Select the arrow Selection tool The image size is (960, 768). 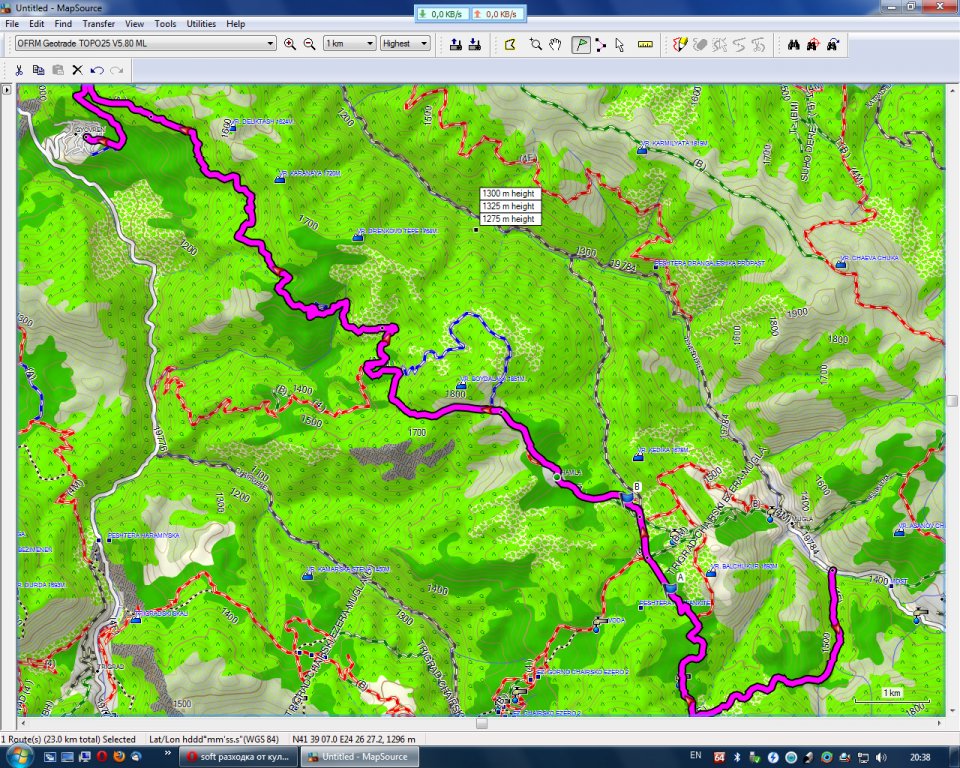point(620,44)
